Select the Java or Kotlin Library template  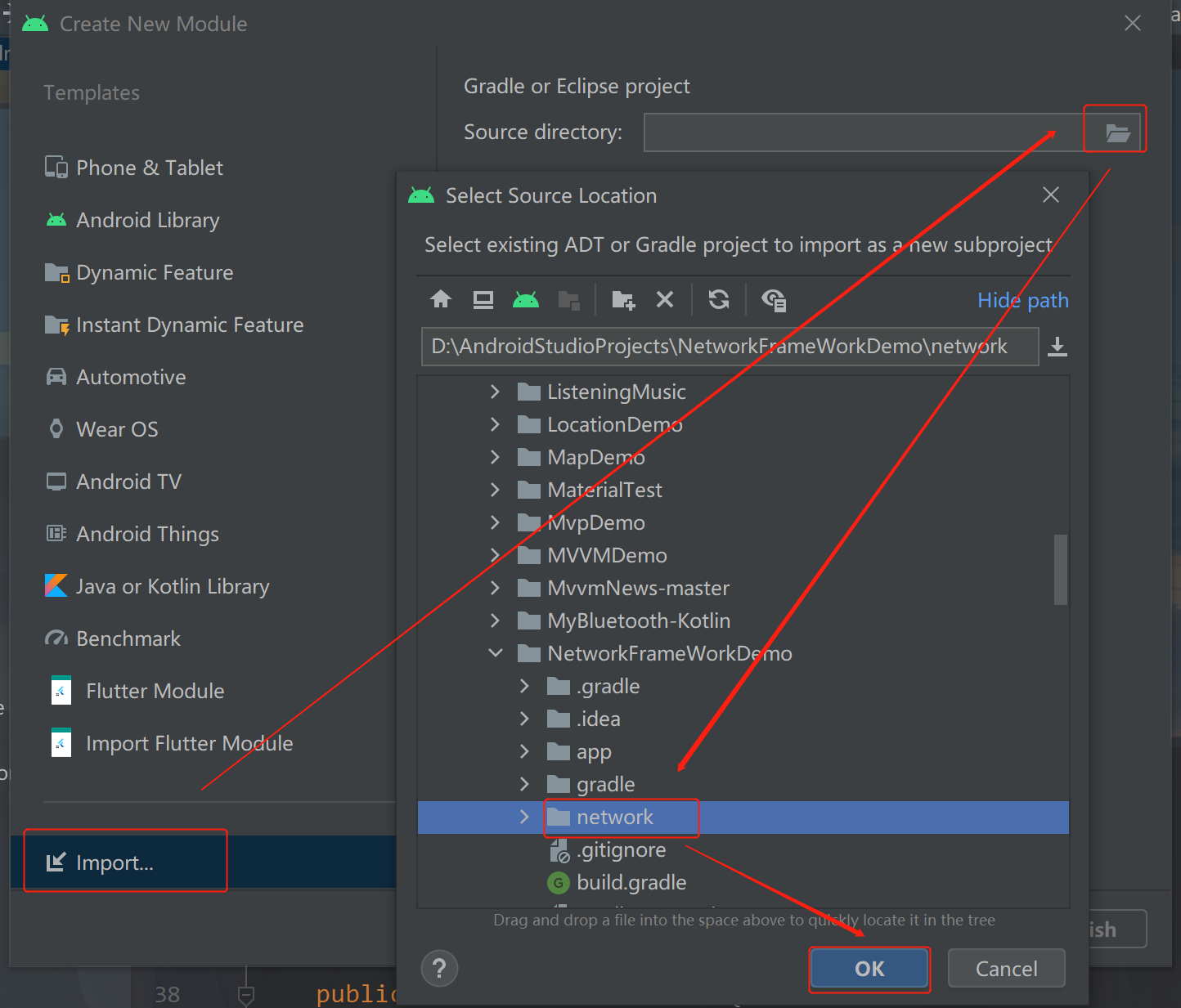tap(157, 586)
